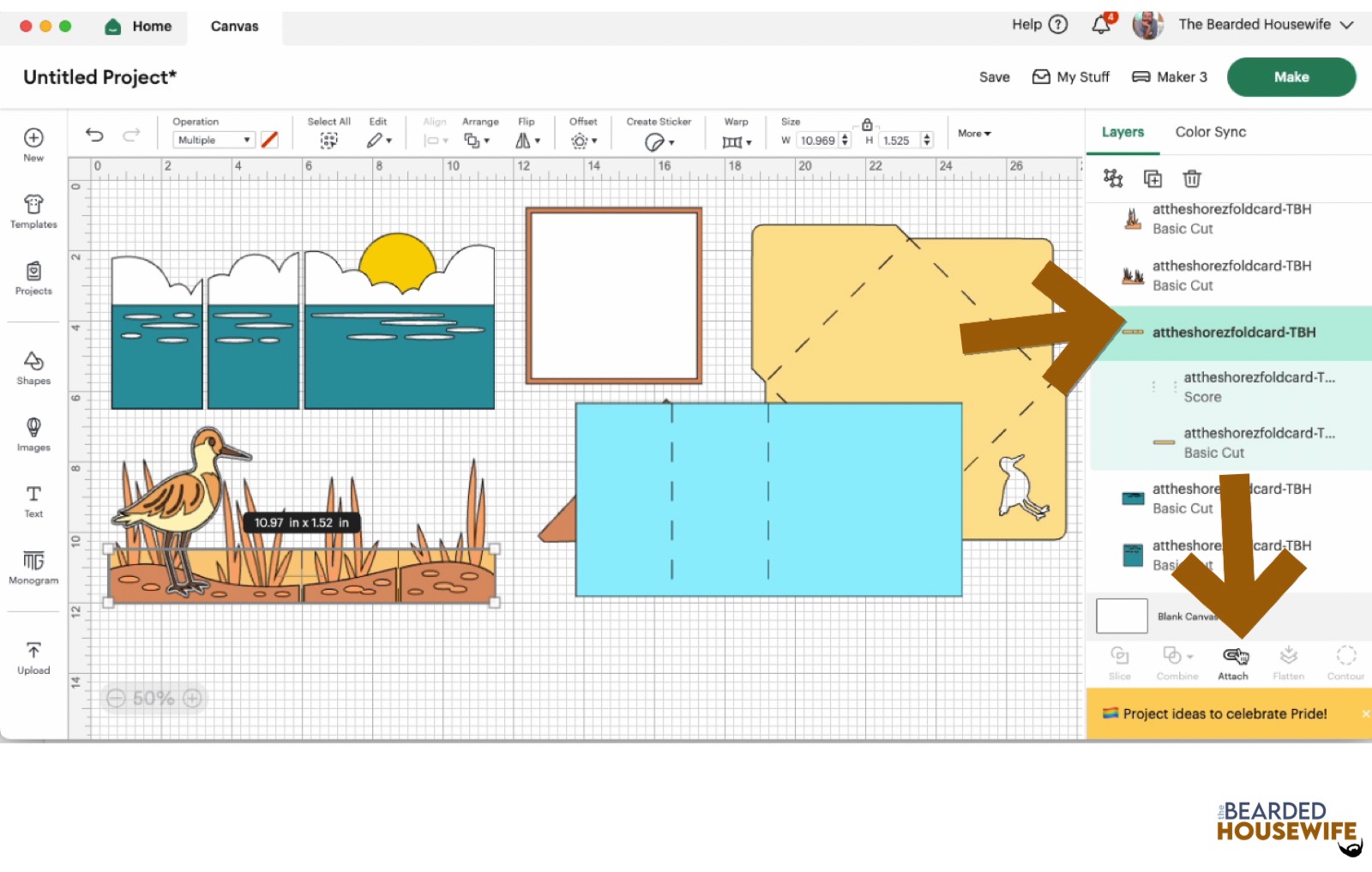Screen dimensions: 1372x872
Task: Click Select All icon
Action: [328, 140]
